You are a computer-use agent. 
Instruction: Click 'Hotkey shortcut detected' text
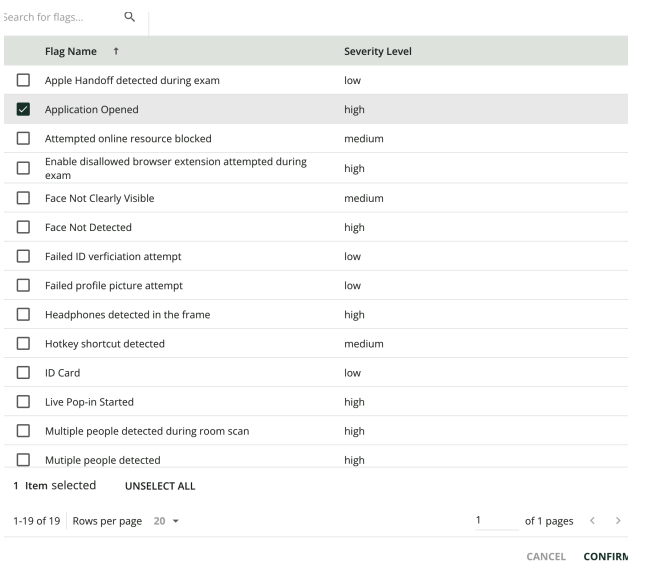point(105,344)
